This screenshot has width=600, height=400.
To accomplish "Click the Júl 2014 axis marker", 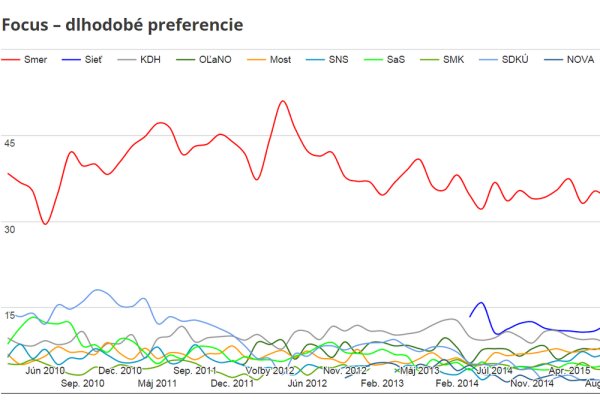I will coord(494,370).
